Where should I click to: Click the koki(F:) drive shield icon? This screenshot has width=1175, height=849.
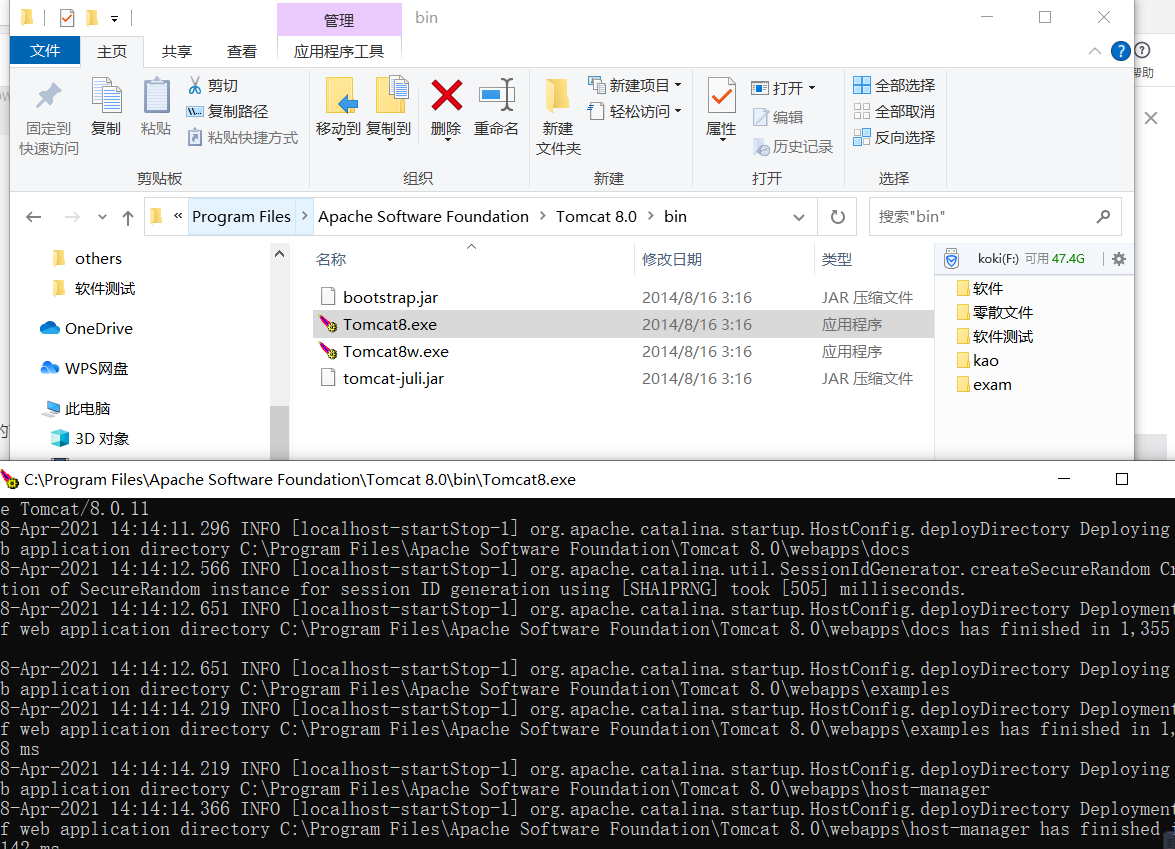pos(952,259)
